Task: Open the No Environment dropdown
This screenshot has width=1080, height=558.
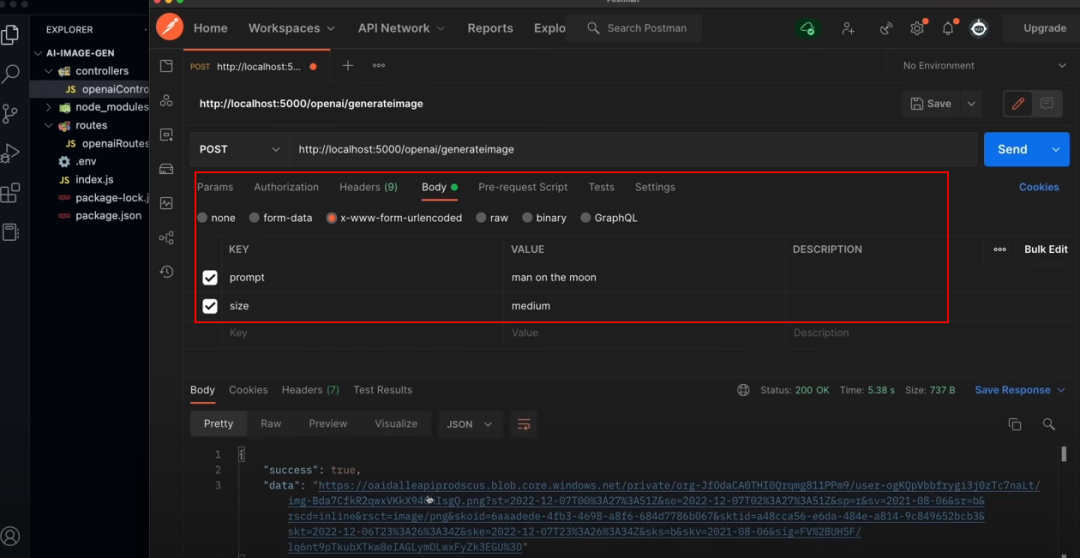Action: pos(984,66)
